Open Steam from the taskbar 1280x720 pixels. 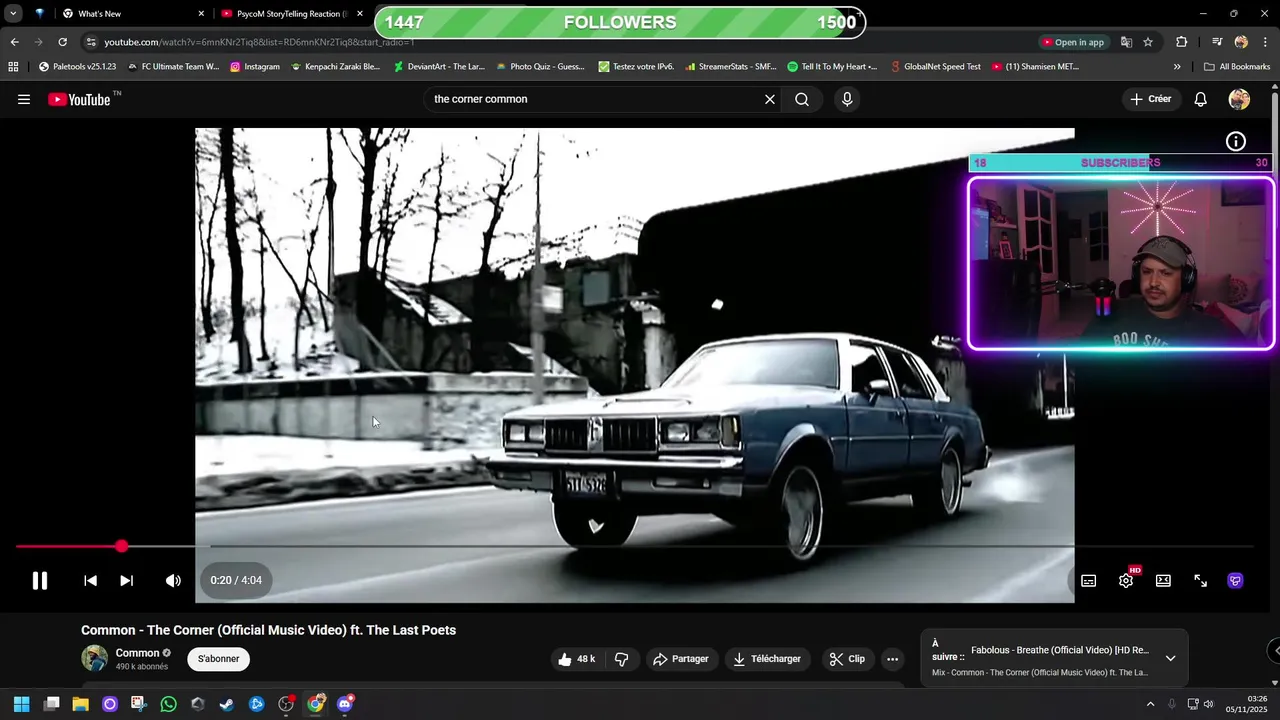[x=227, y=704]
